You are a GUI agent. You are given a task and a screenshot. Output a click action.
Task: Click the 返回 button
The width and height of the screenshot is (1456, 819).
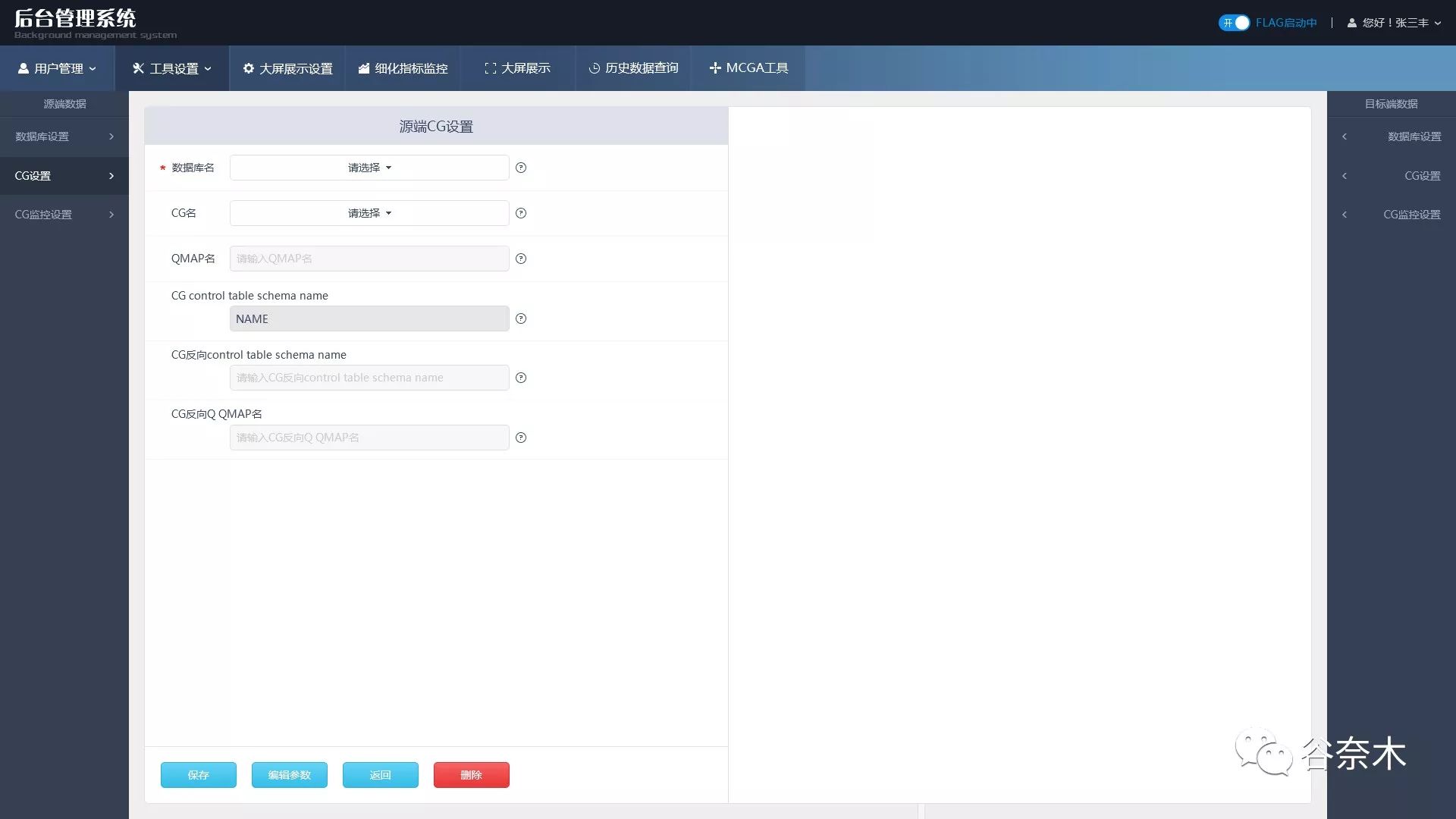(381, 775)
